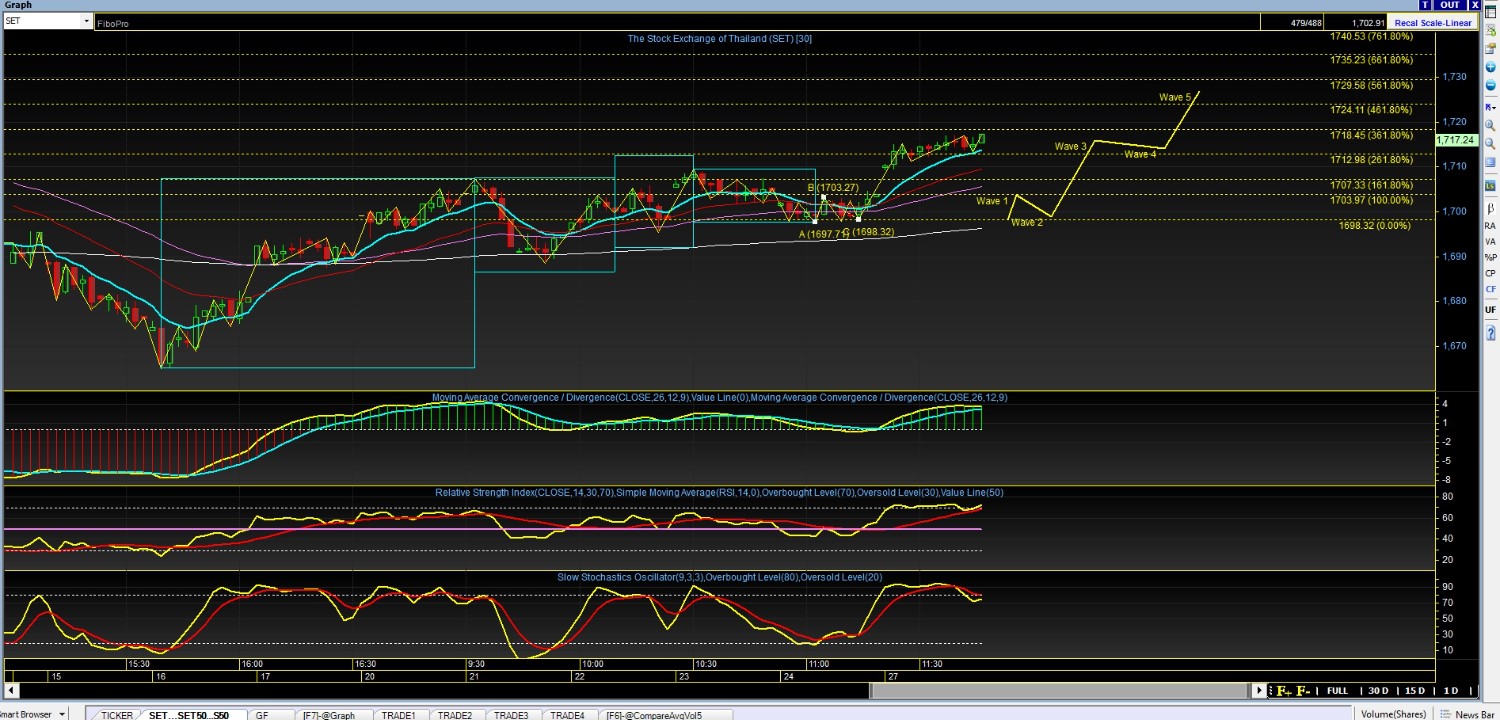1500x720 pixels.
Task: Click the properties window icon in sidebar
Action: pyautogui.click(x=1490, y=49)
